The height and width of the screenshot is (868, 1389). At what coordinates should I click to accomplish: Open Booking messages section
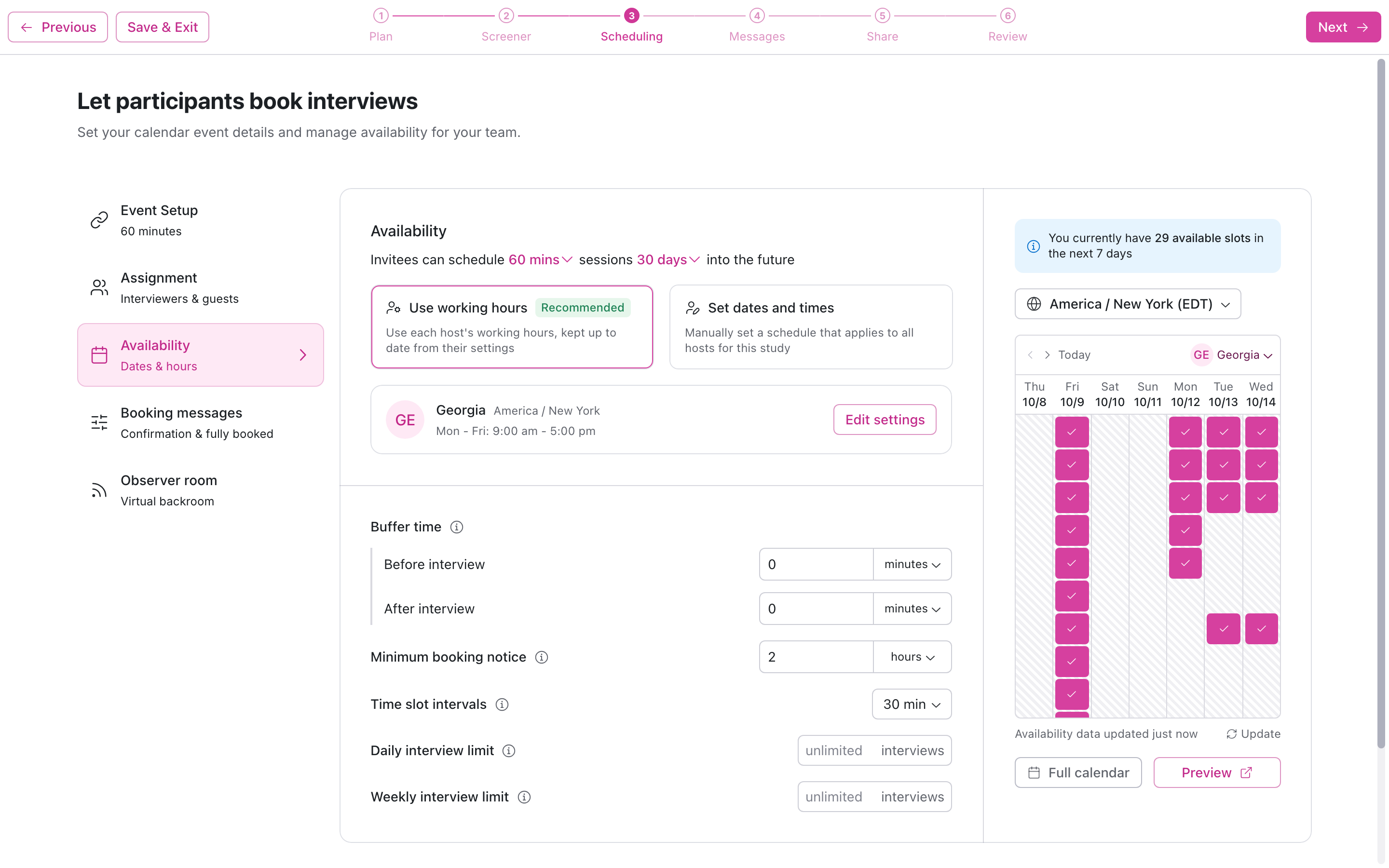coord(200,422)
